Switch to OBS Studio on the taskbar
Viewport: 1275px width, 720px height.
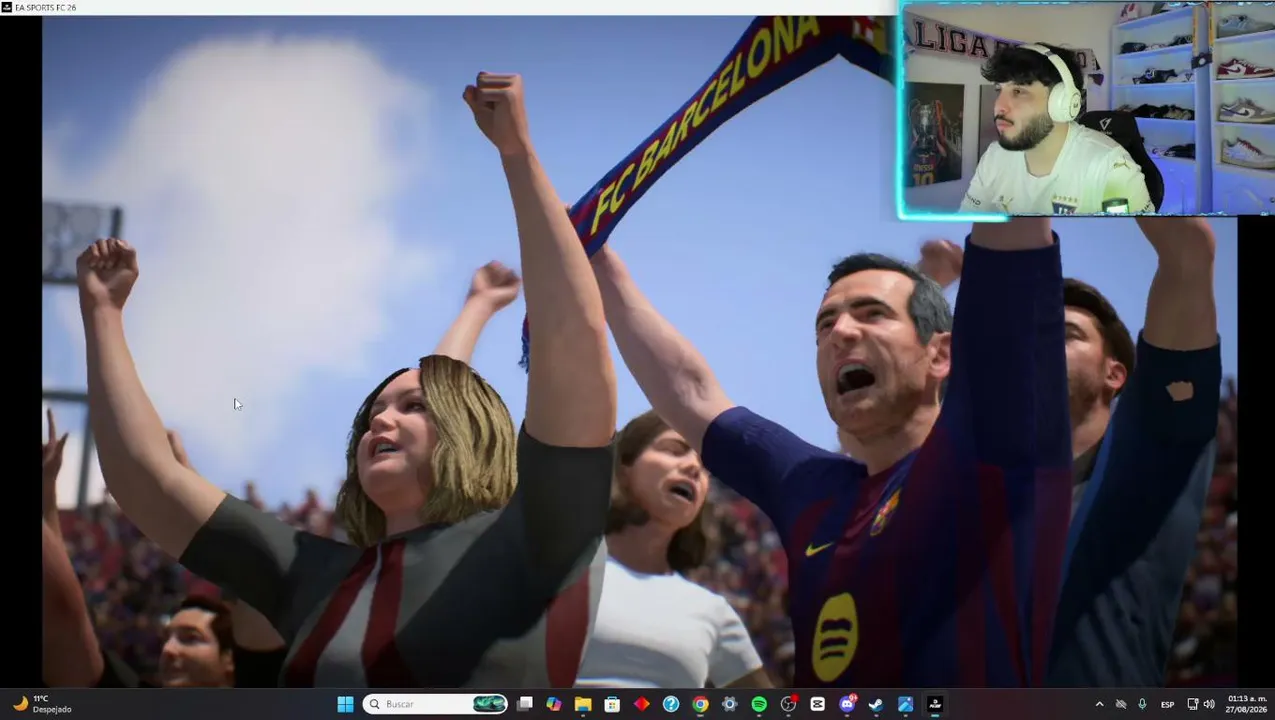pyautogui.click(x=788, y=704)
